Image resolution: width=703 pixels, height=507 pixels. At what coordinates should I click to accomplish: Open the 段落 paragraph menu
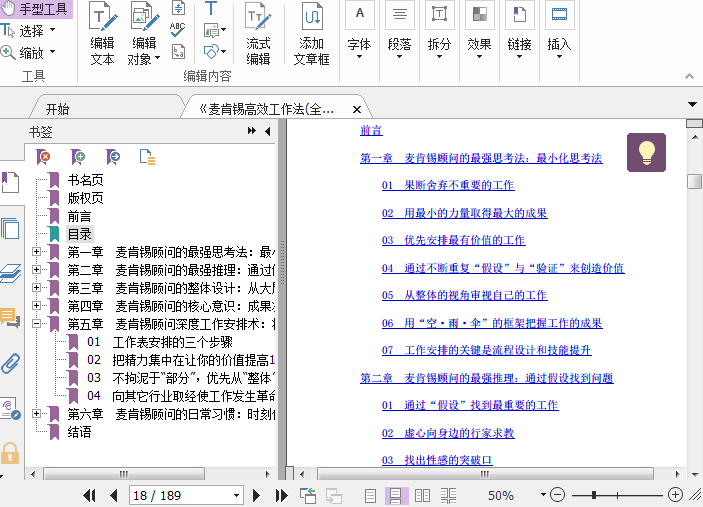399,31
